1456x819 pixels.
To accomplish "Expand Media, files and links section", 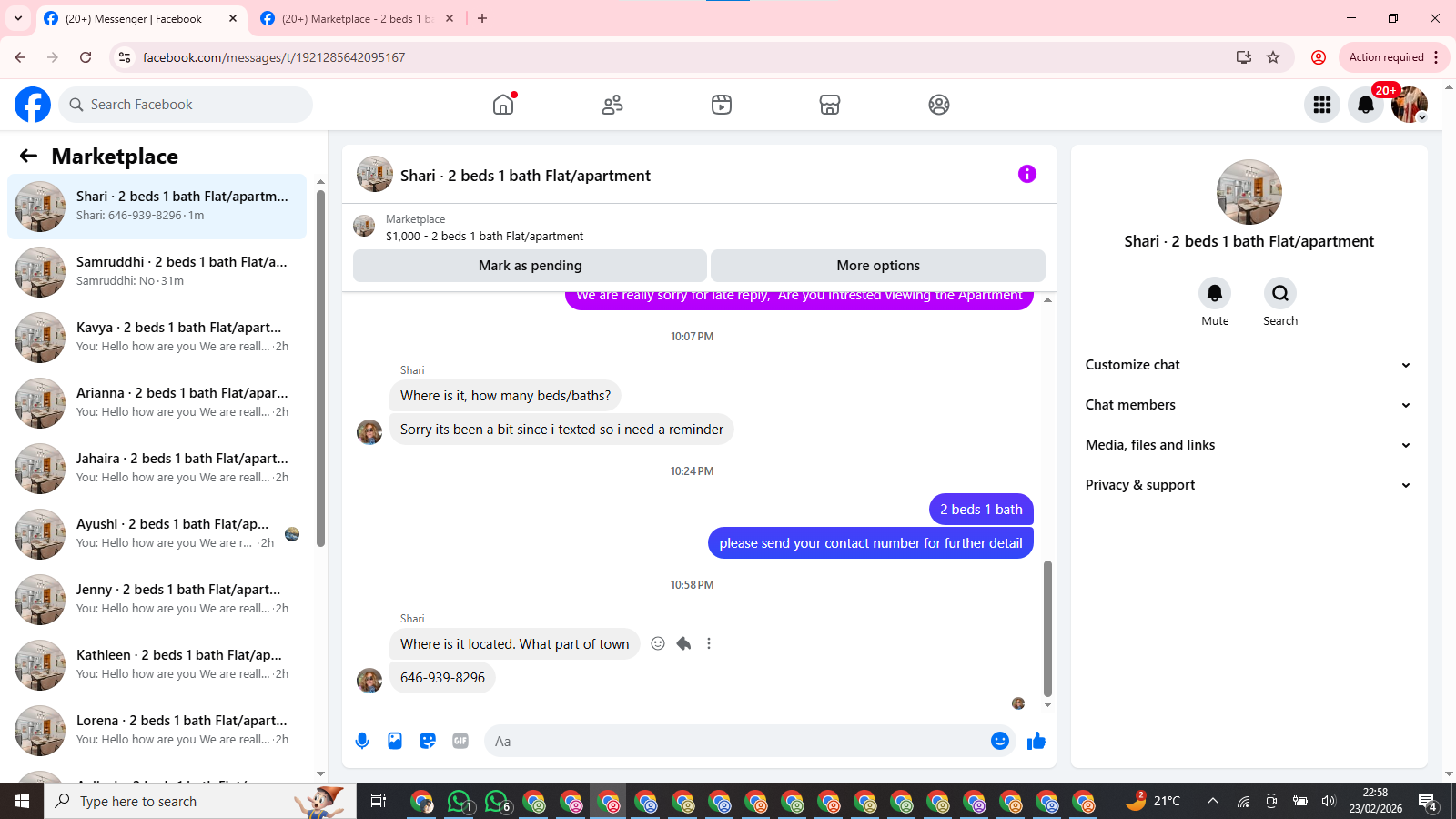I will click(x=1249, y=445).
